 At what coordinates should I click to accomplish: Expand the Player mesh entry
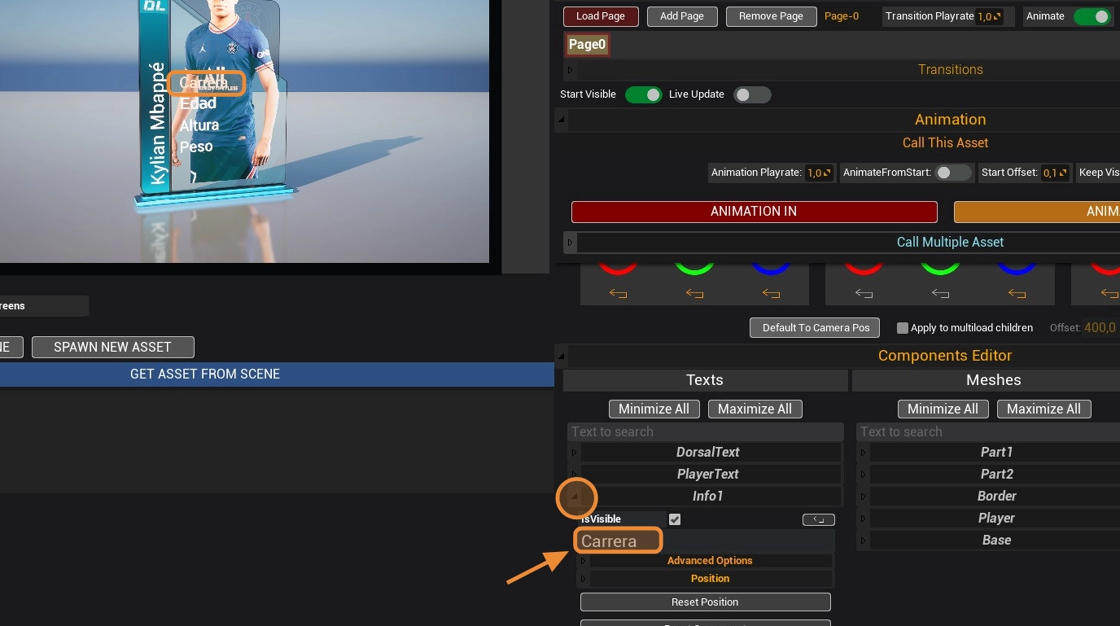point(863,519)
